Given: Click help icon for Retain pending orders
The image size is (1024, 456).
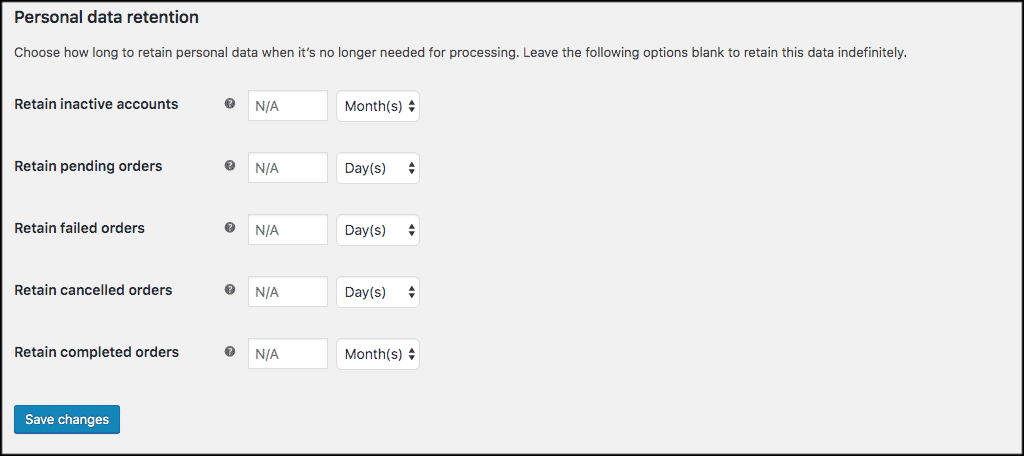Looking at the screenshot, I should click(229, 165).
